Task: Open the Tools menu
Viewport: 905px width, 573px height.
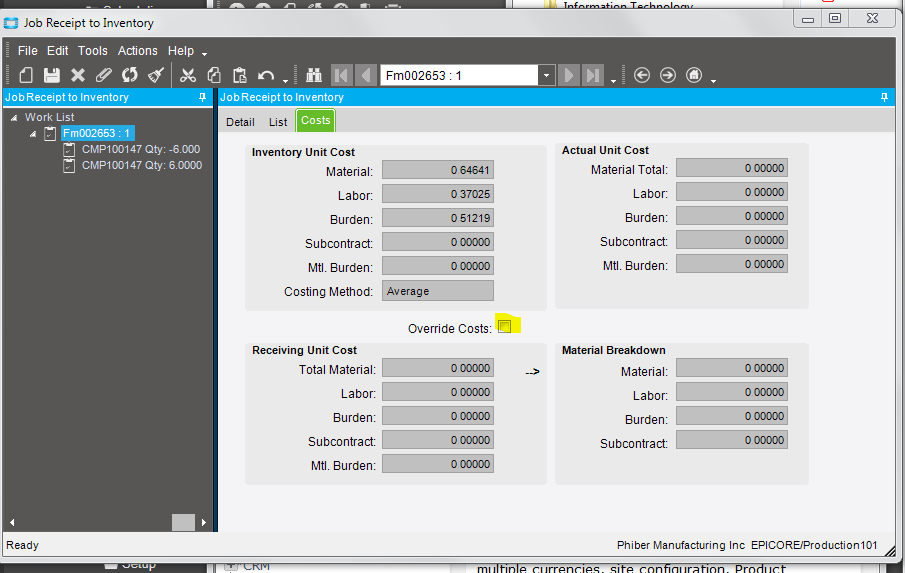Action: [93, 51]
